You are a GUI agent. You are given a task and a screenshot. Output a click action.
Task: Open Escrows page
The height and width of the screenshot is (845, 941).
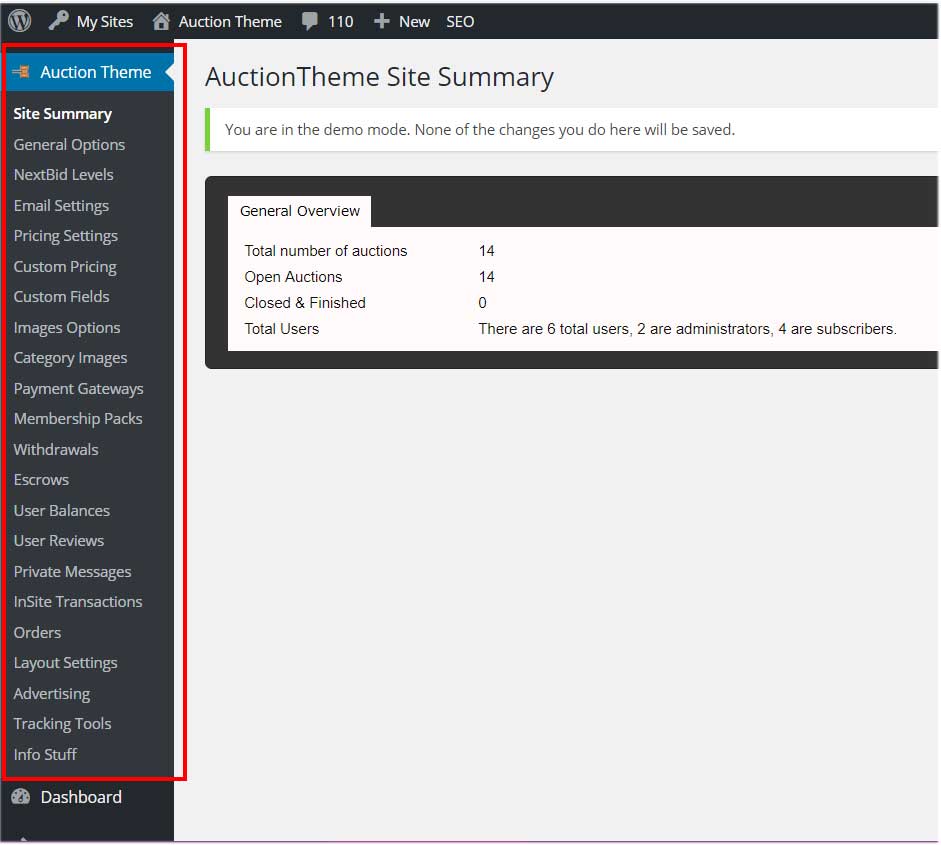(x=41, y=480)
